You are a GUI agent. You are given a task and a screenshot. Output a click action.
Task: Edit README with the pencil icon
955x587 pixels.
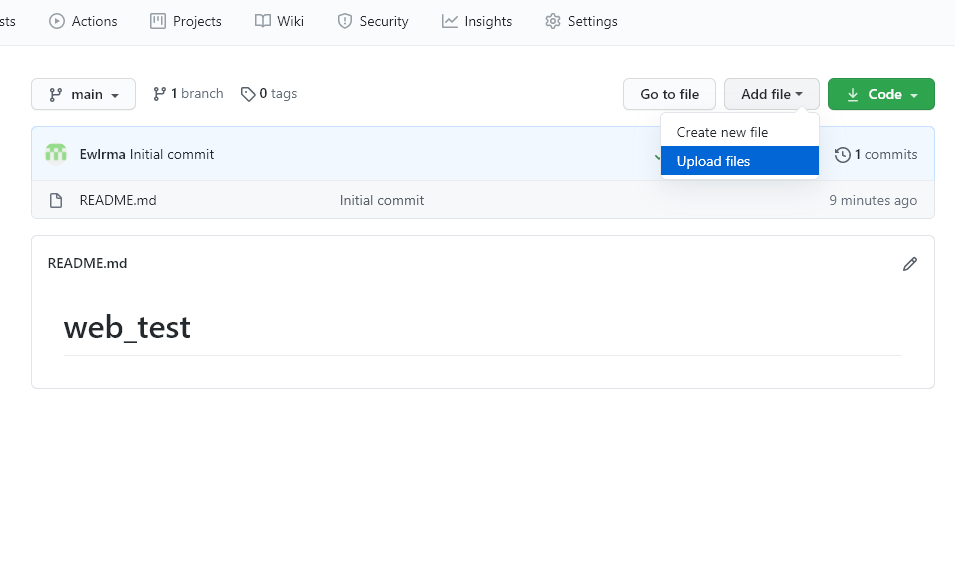coord(910,264)
